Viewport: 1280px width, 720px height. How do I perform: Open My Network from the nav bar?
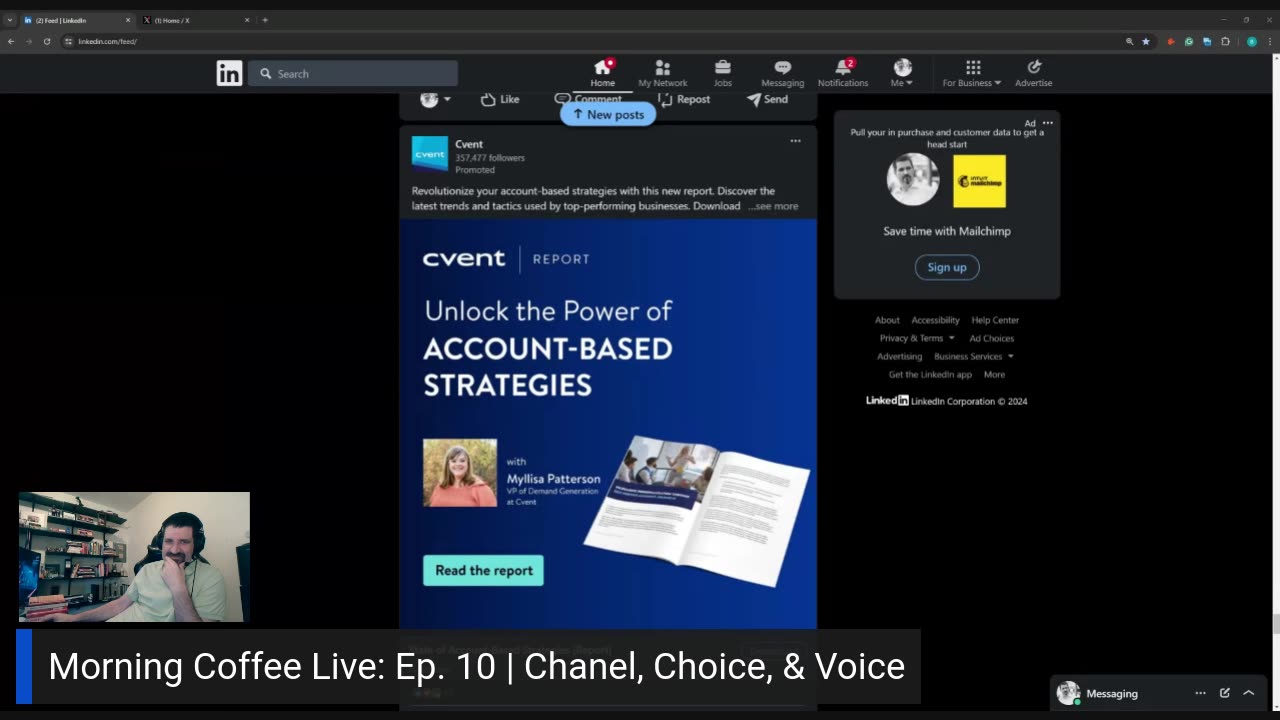pyautogui.click(x=662, y=73)
